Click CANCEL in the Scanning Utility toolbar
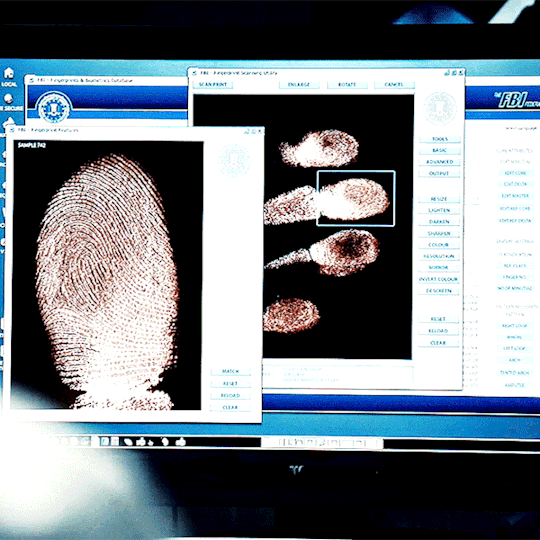540x540 pixels. click(x=394, y=85)
